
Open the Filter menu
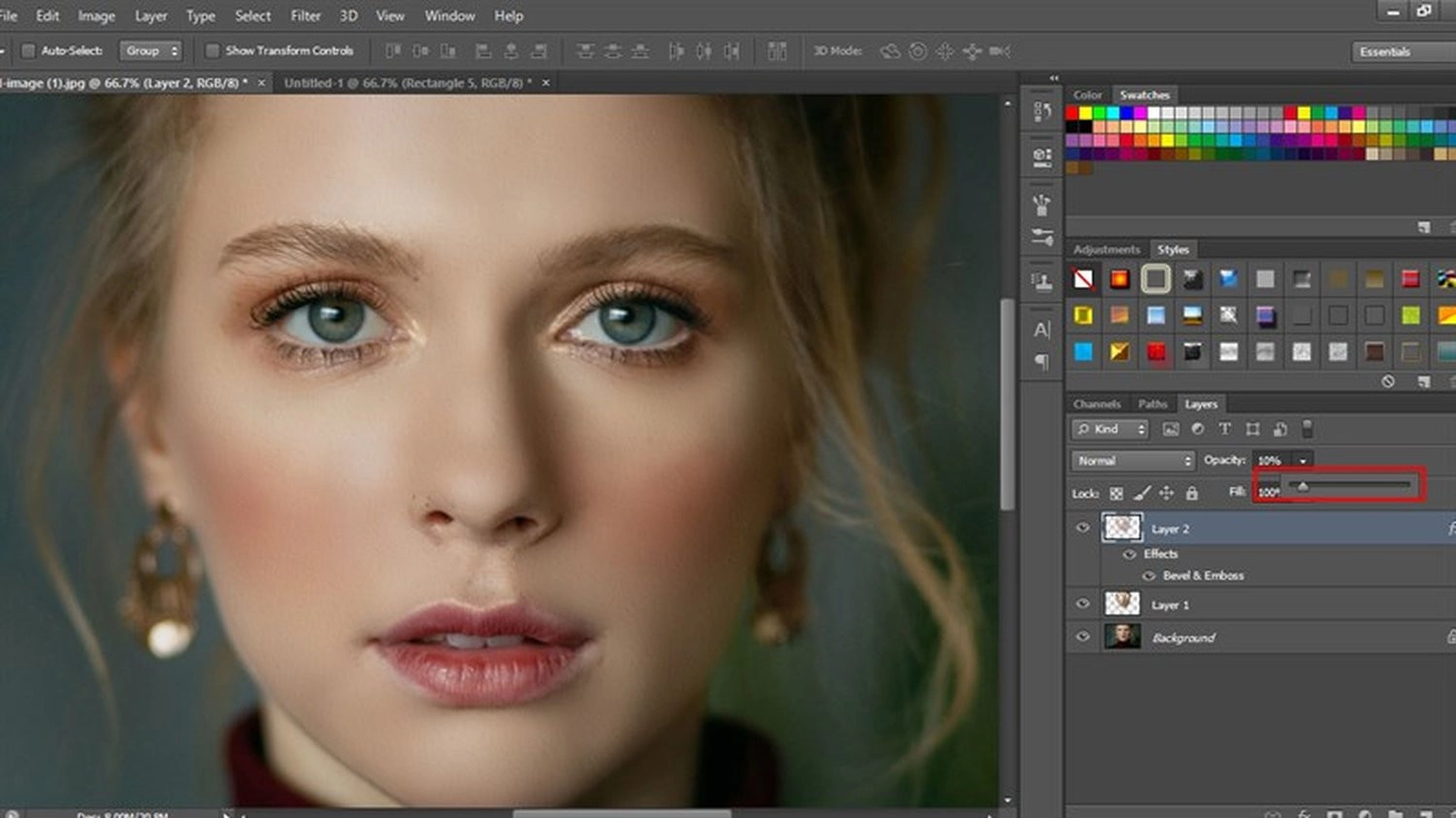[306, 16]
